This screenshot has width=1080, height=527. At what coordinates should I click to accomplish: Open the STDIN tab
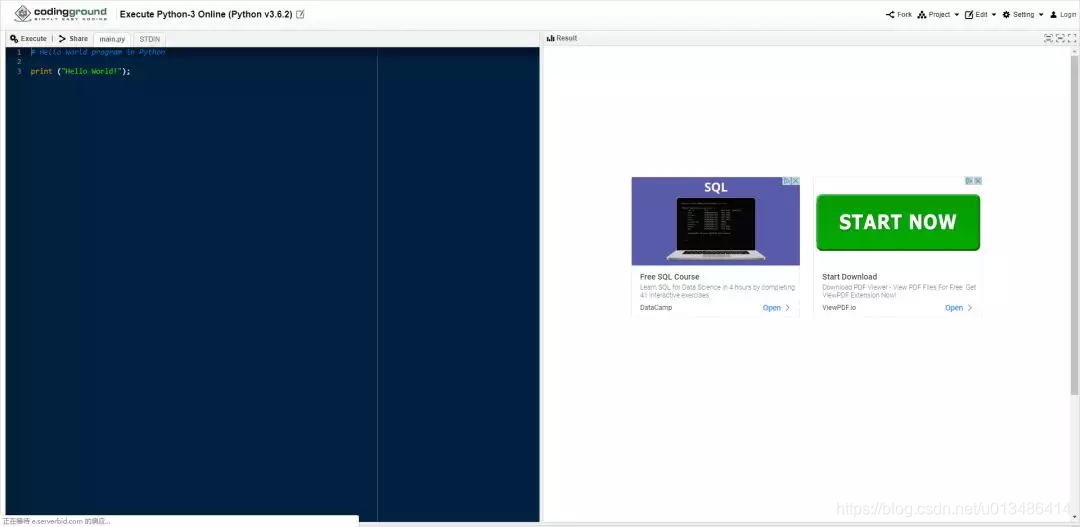click(149, 39)
